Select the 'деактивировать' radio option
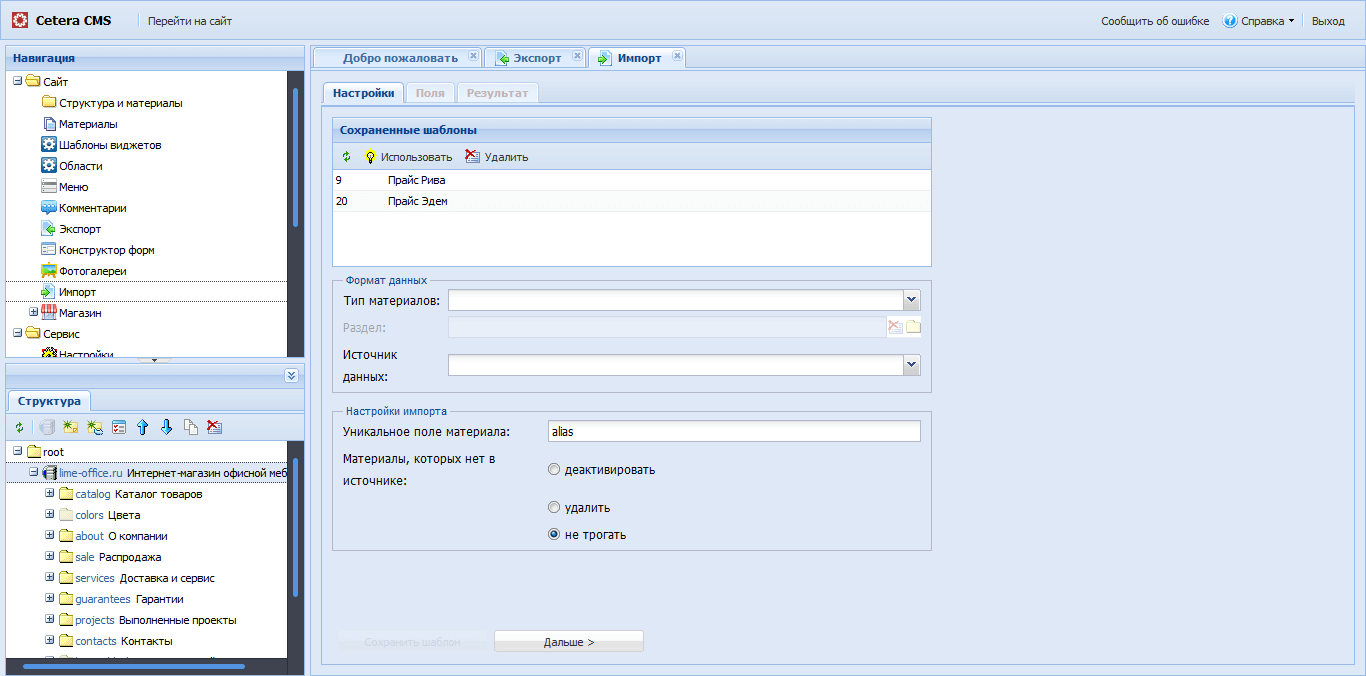 [x=554, y=469]
